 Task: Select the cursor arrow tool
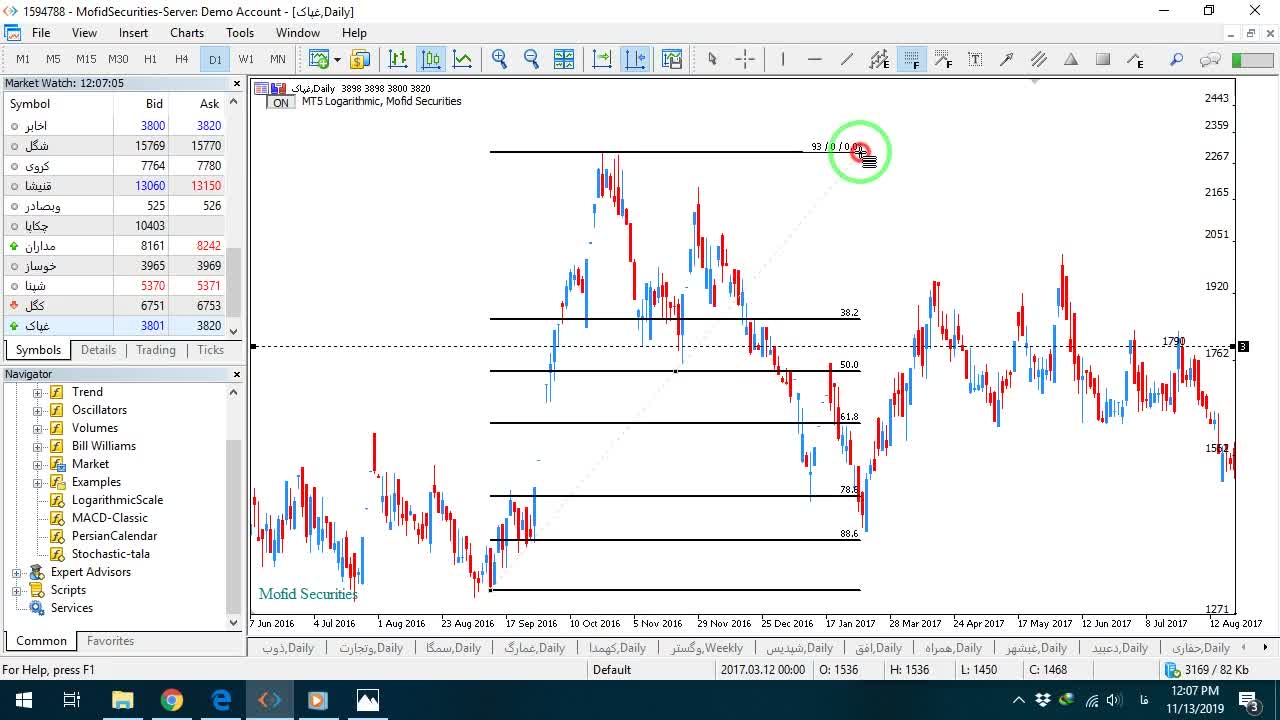coord(712,59)
